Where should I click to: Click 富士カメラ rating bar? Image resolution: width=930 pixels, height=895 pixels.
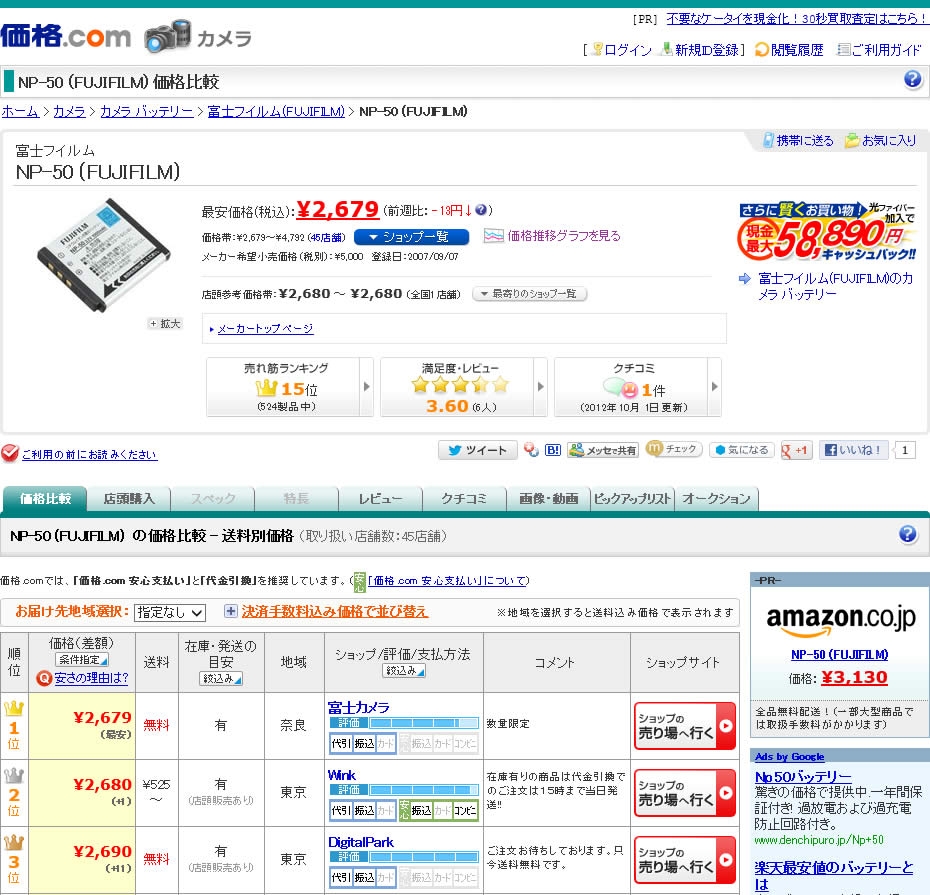(404, 723)
